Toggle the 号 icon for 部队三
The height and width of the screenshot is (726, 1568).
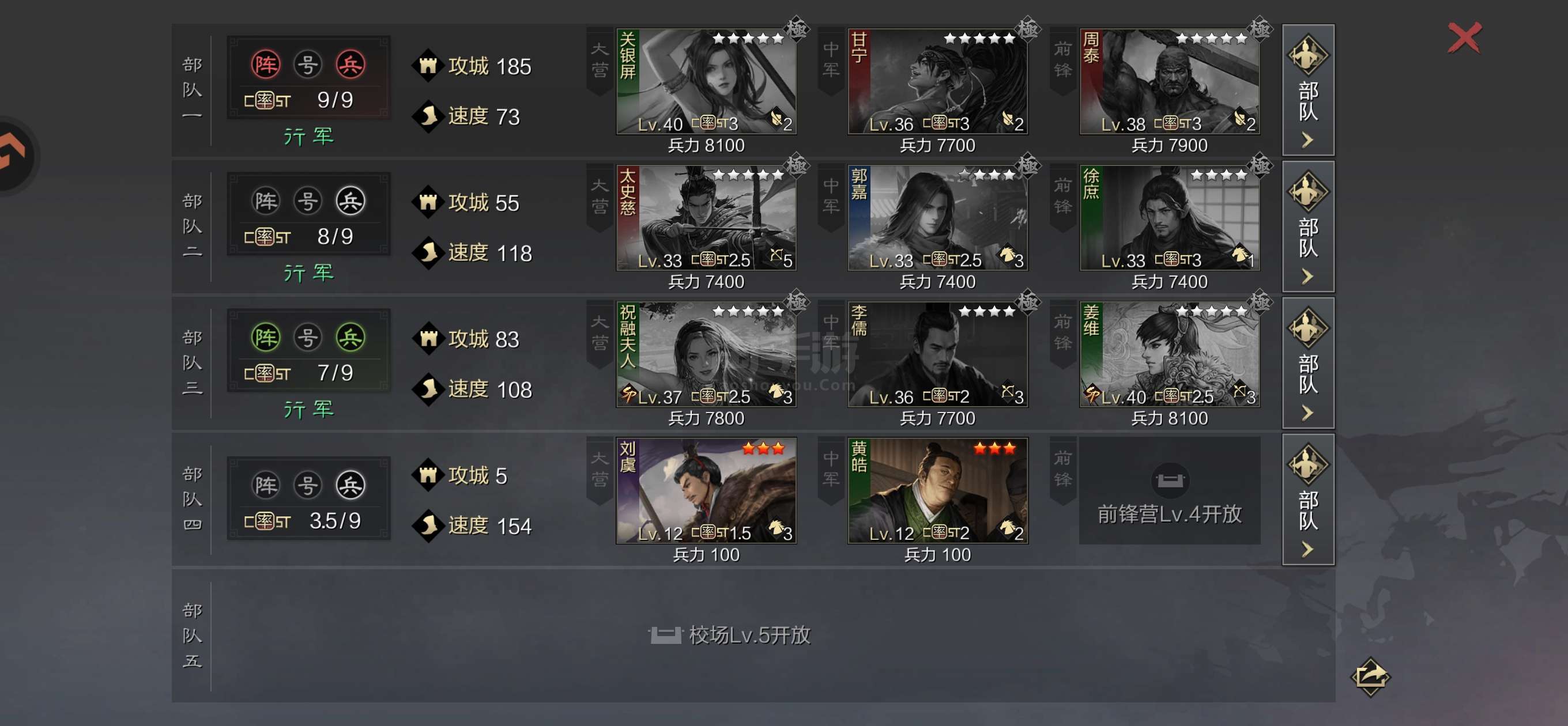pyautogui.click(x=308, y=337)
